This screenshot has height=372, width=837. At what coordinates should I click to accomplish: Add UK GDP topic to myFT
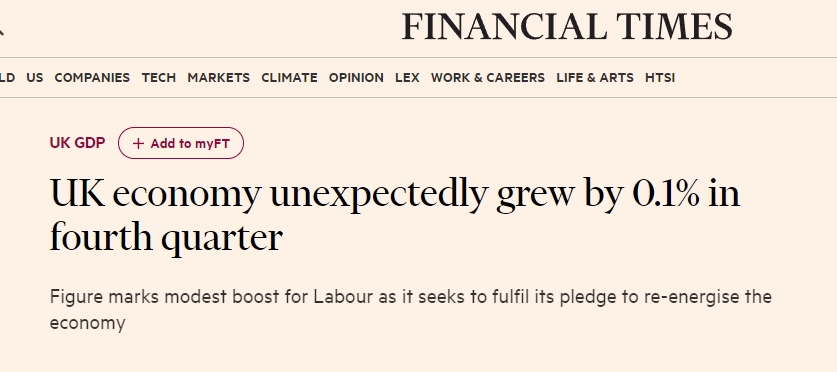181,143
